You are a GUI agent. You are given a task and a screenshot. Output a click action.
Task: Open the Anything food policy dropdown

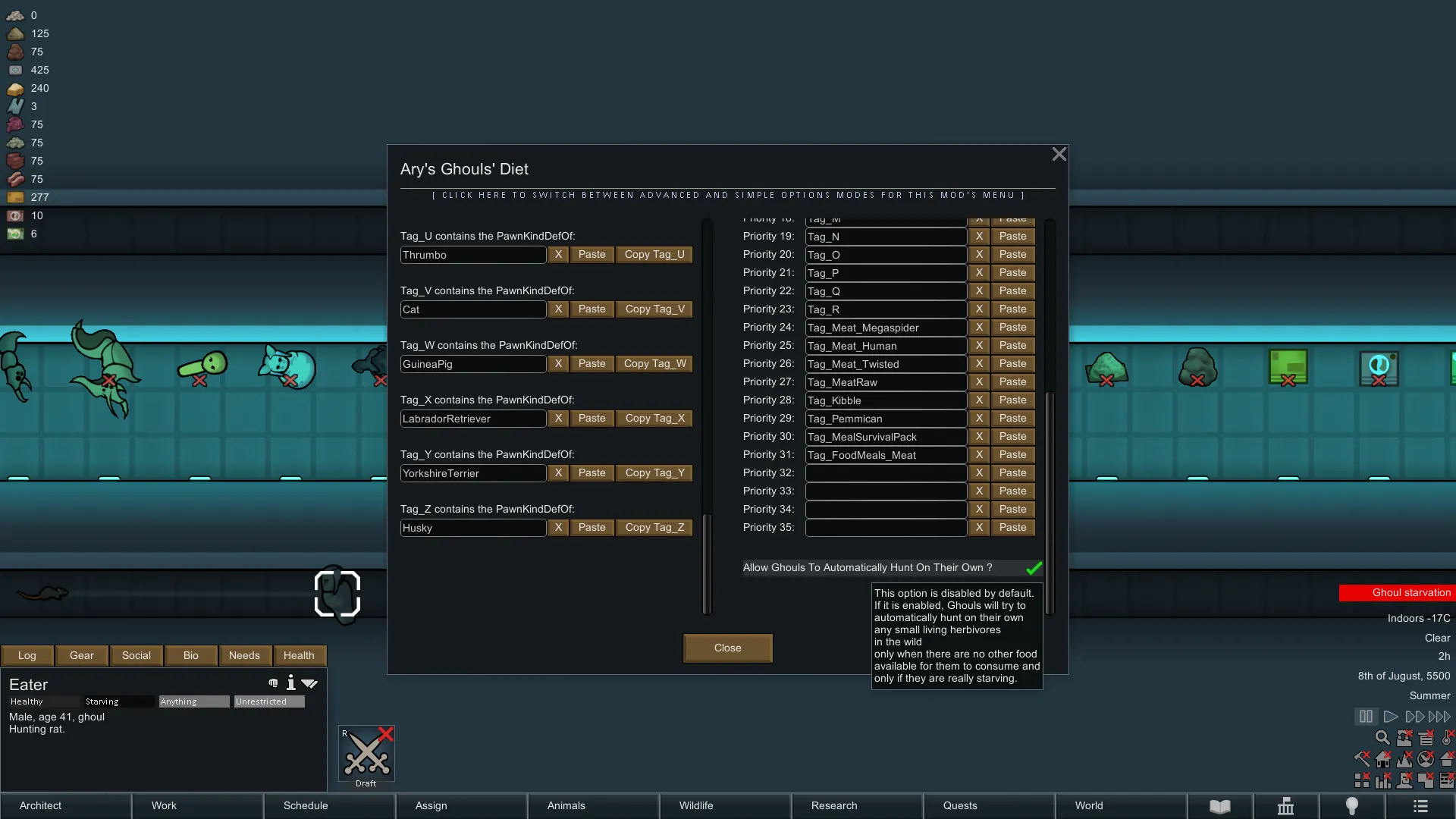click(x=193, y=702)
